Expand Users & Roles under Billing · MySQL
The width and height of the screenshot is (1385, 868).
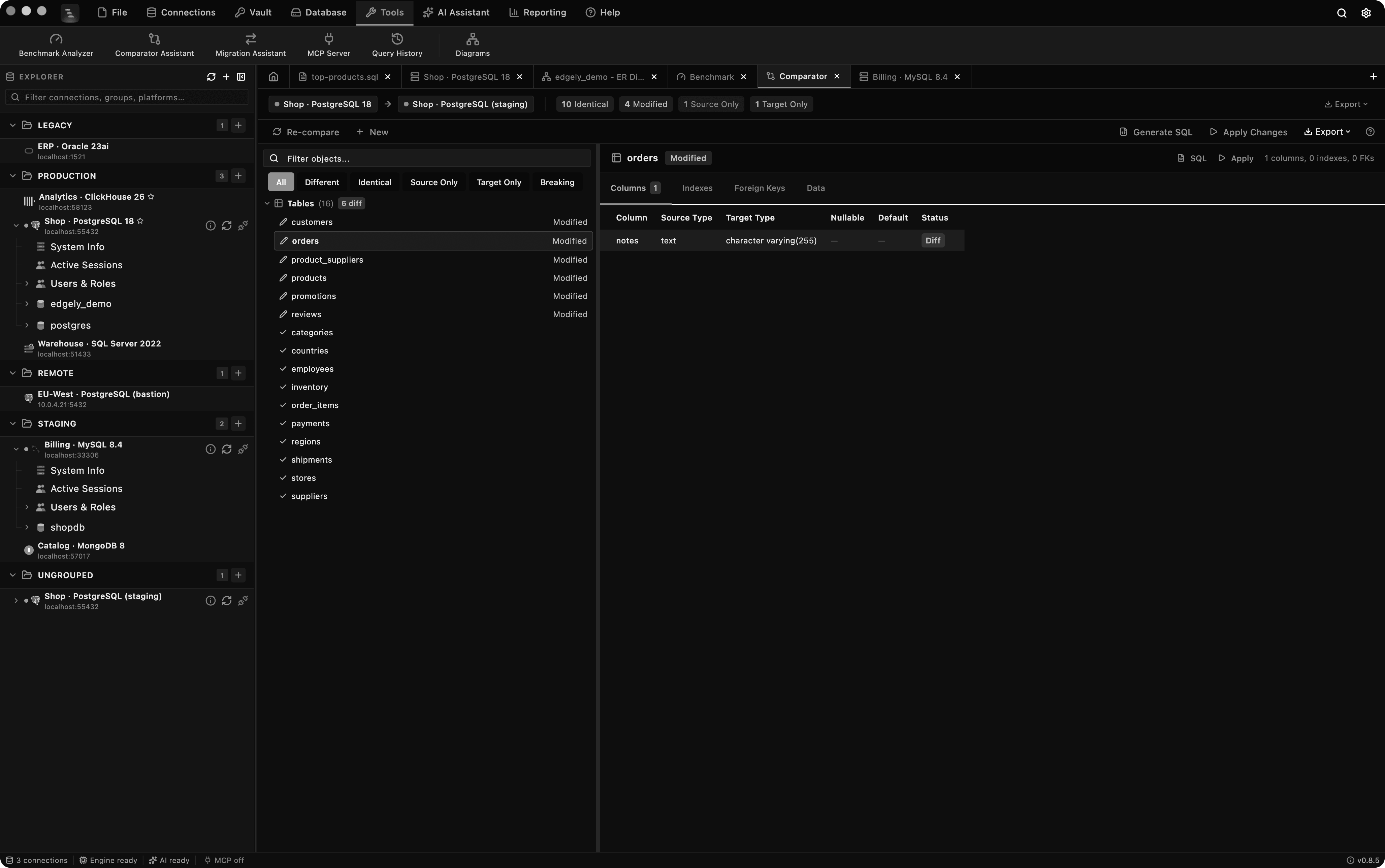point(26,507)
